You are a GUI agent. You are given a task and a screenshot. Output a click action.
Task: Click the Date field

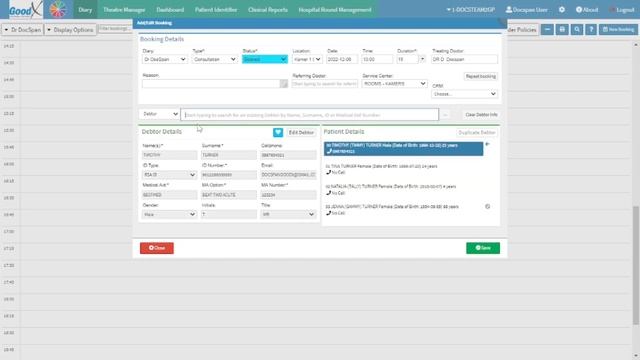[342, 59]
